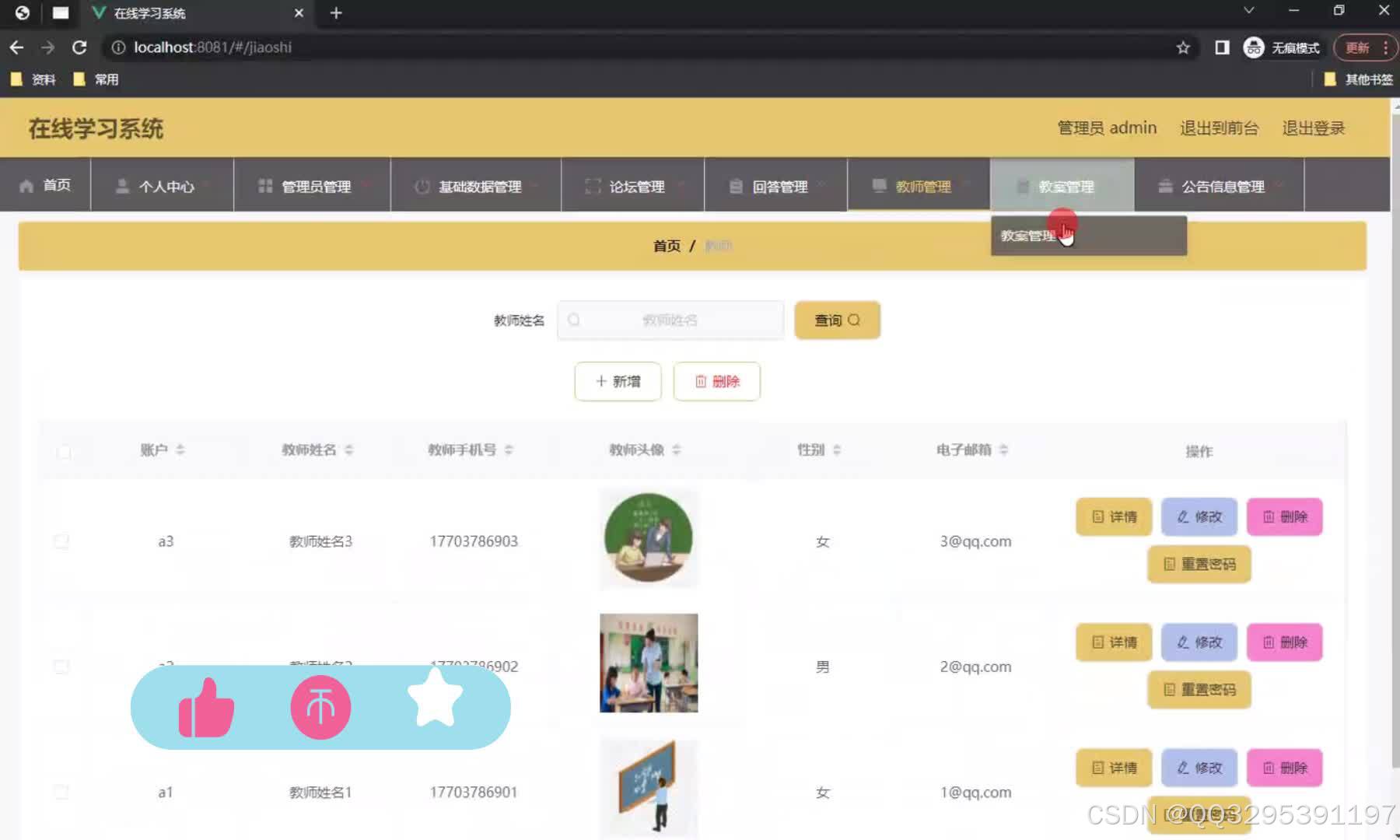Open the 教案管理 top menu
This screenshot has width=1400, height=840.
coord(1062,186)
